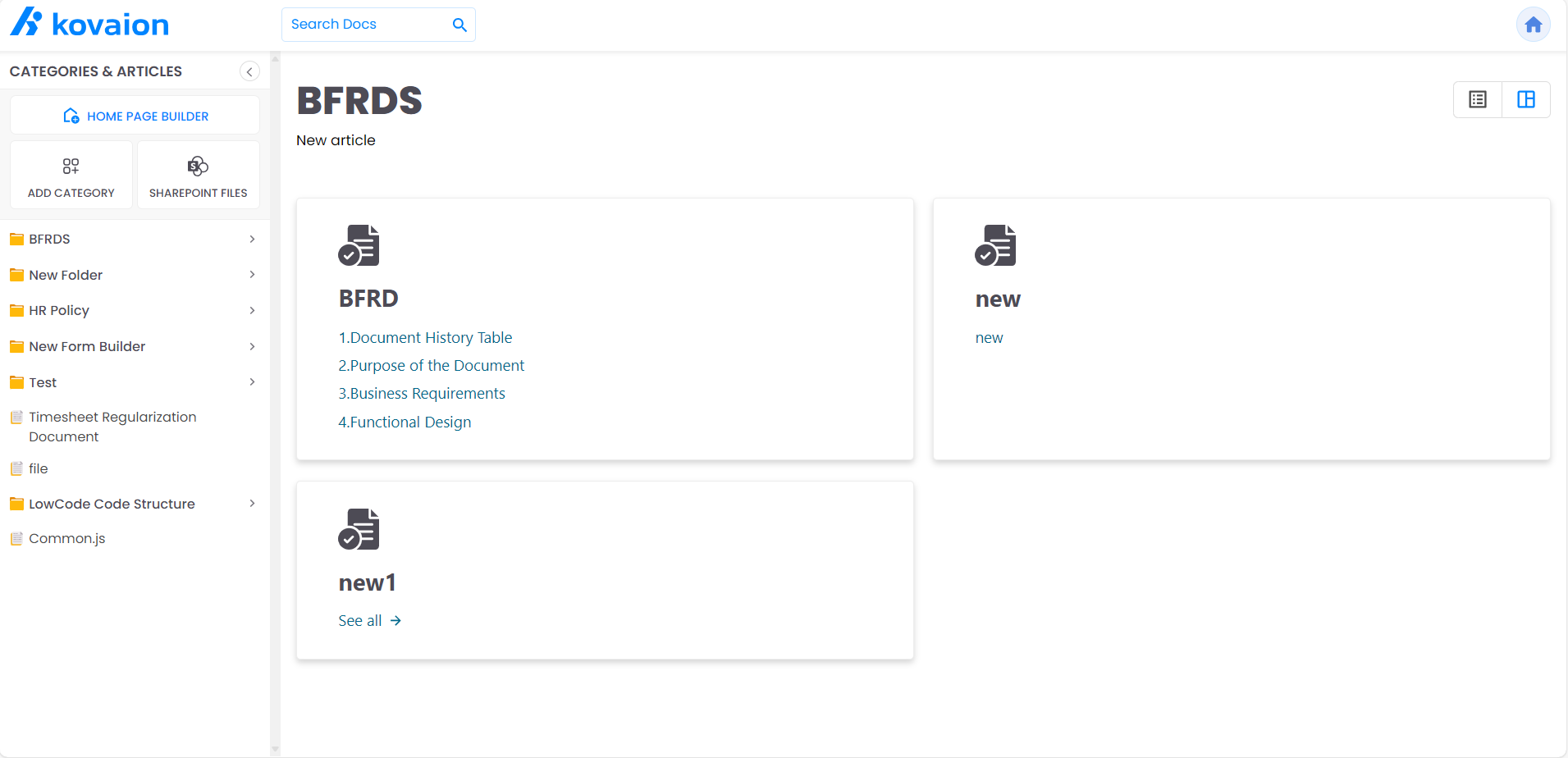Open the Home Page Builder
Viewport: 1568px width, 758px height.
pyautogui.click(x=135, y=115)
